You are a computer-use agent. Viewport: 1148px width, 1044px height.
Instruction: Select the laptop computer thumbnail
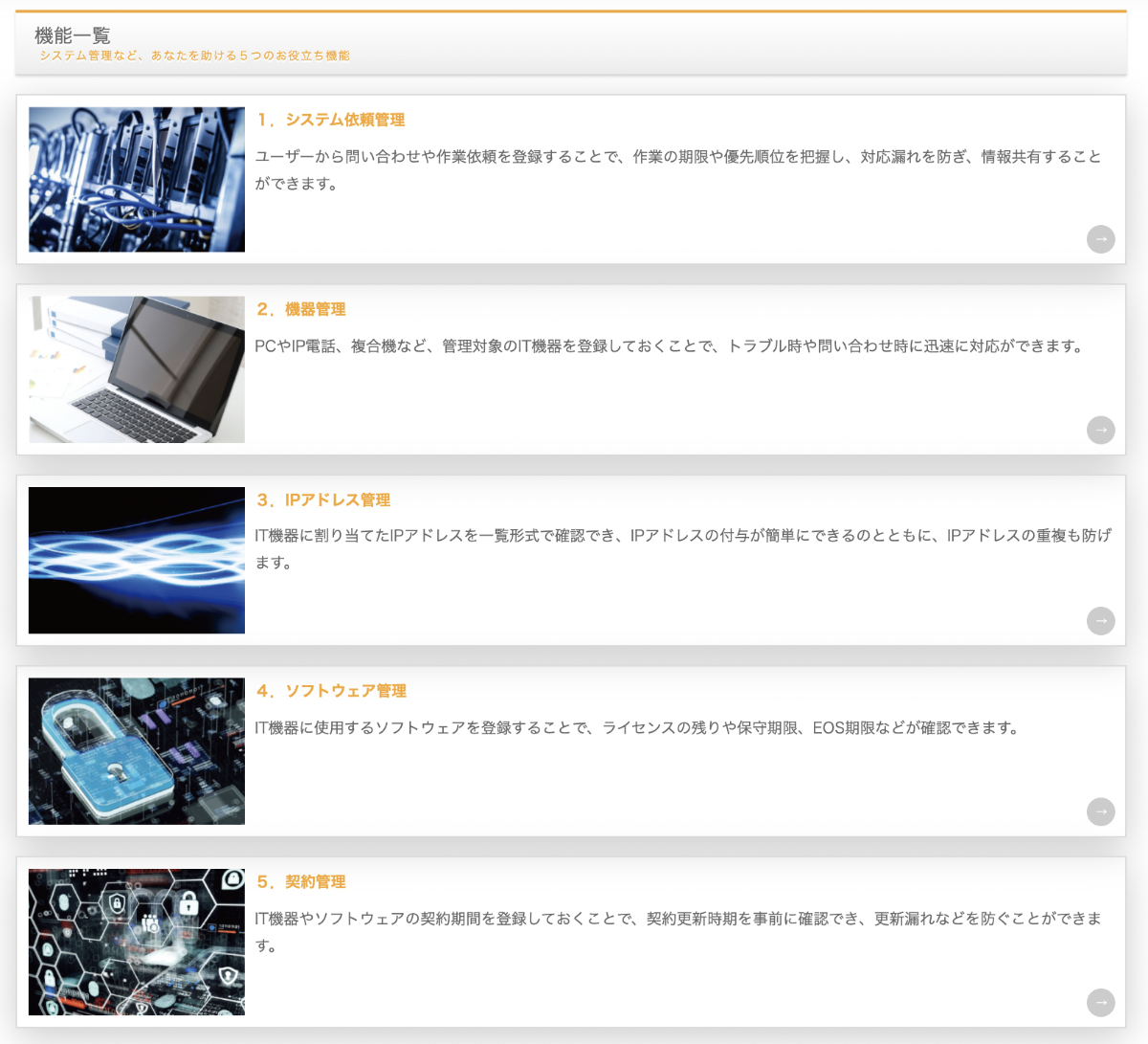(137, 369)
